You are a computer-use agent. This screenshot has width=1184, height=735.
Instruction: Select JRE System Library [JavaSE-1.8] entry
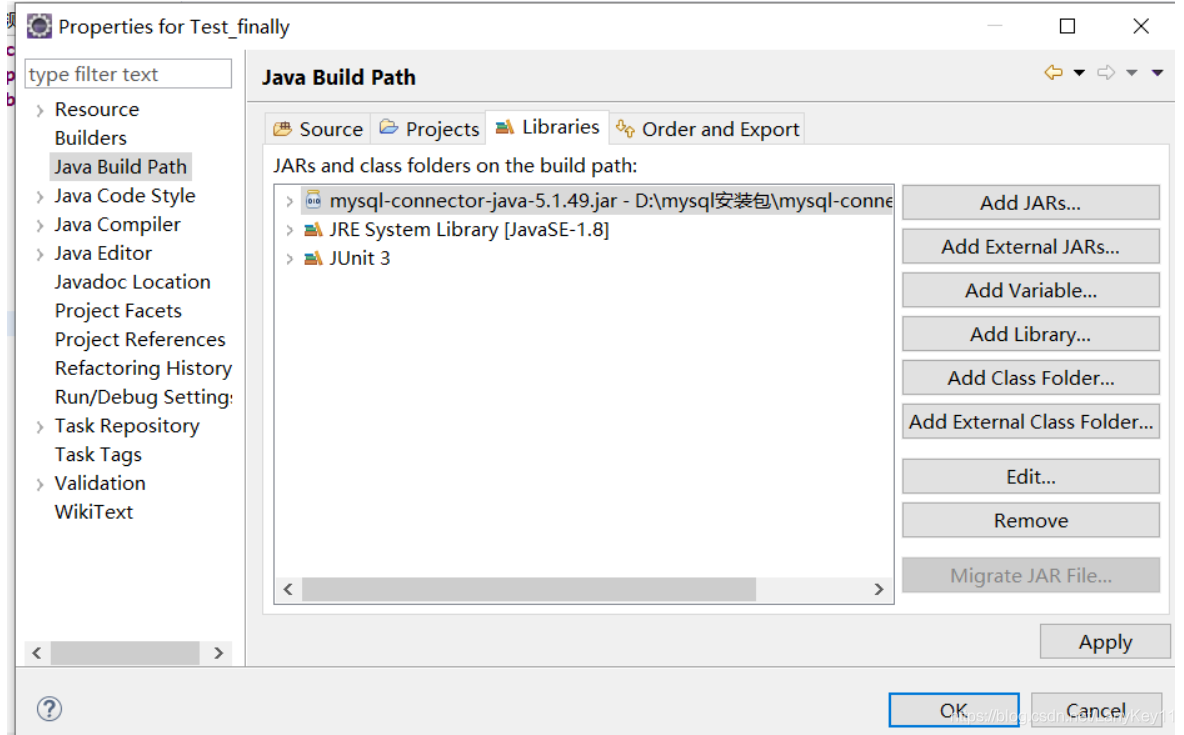click(469, 230)
